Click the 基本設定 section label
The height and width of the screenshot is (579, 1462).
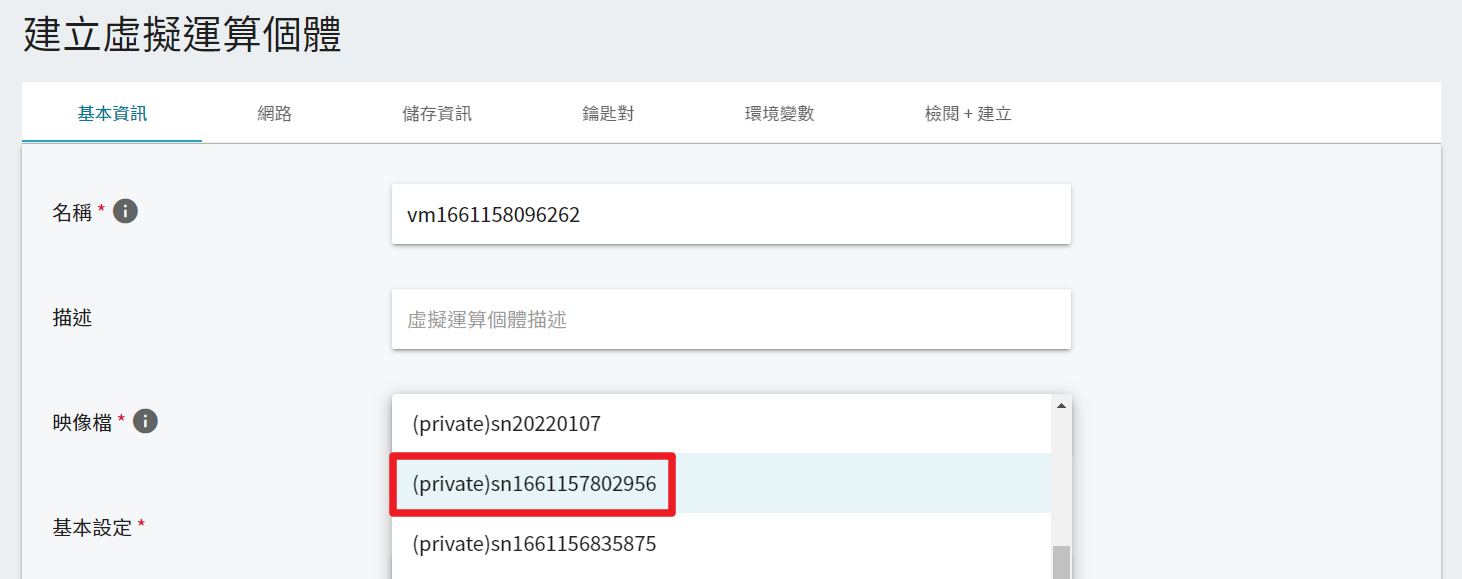click(x=92, y=527)
